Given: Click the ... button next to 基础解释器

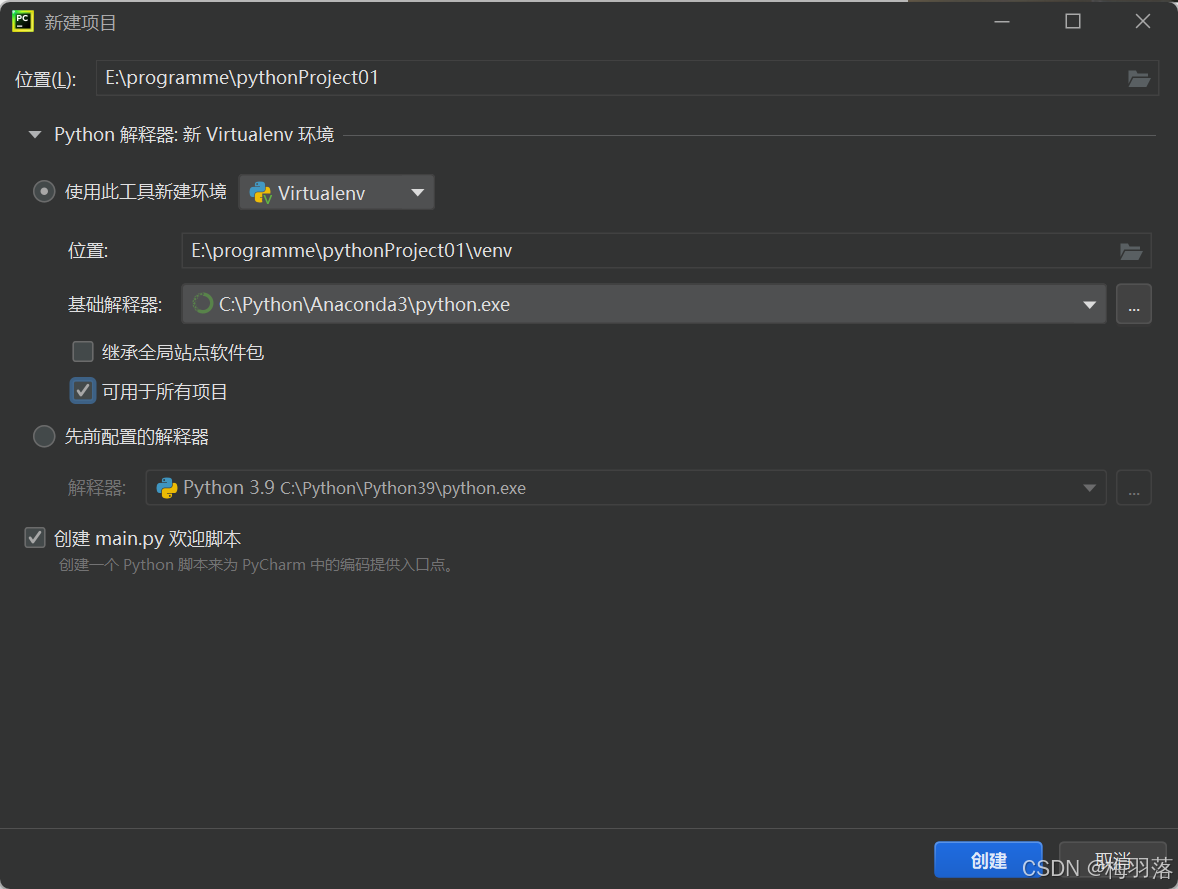Looking at the screenshot, I should coord(1134,304).
